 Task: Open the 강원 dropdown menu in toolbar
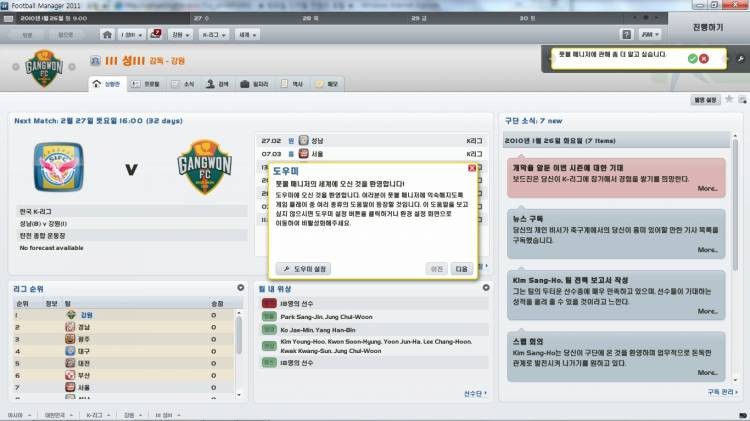[x=181, y=33]
